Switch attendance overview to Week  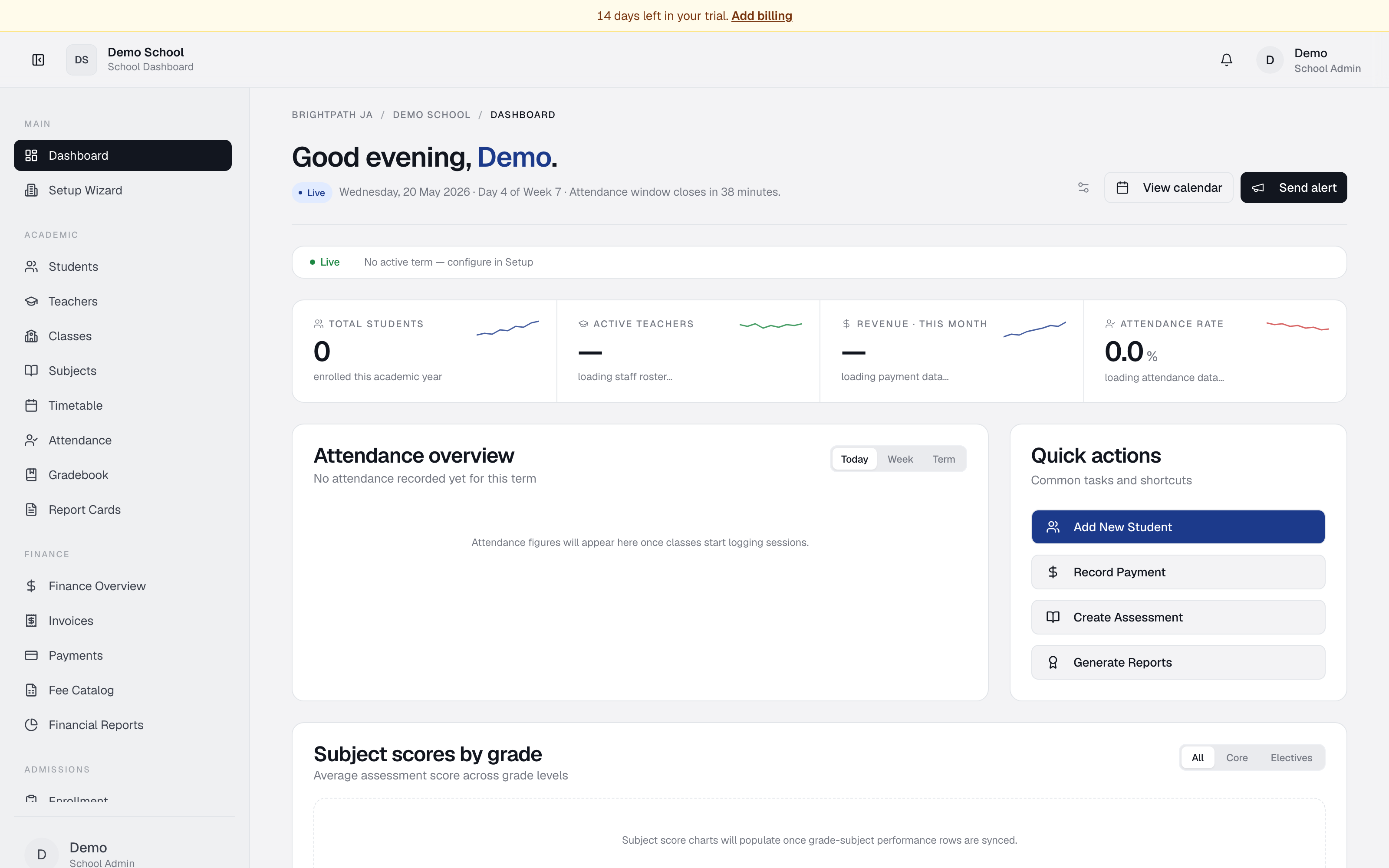(x=900, y=459)
